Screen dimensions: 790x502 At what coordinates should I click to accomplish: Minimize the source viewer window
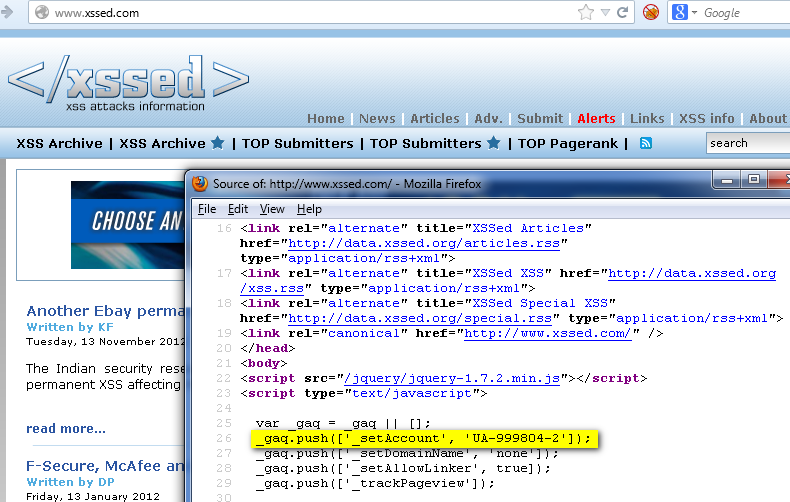(x=727, y=180)
